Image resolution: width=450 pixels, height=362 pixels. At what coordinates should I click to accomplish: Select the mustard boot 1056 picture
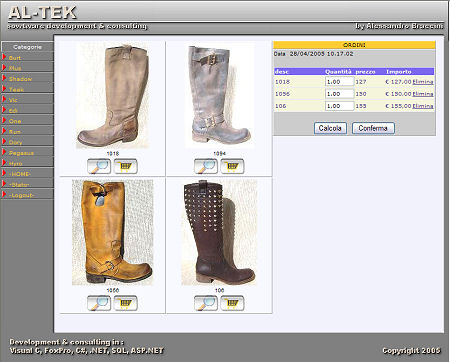(x=112, y=233)
